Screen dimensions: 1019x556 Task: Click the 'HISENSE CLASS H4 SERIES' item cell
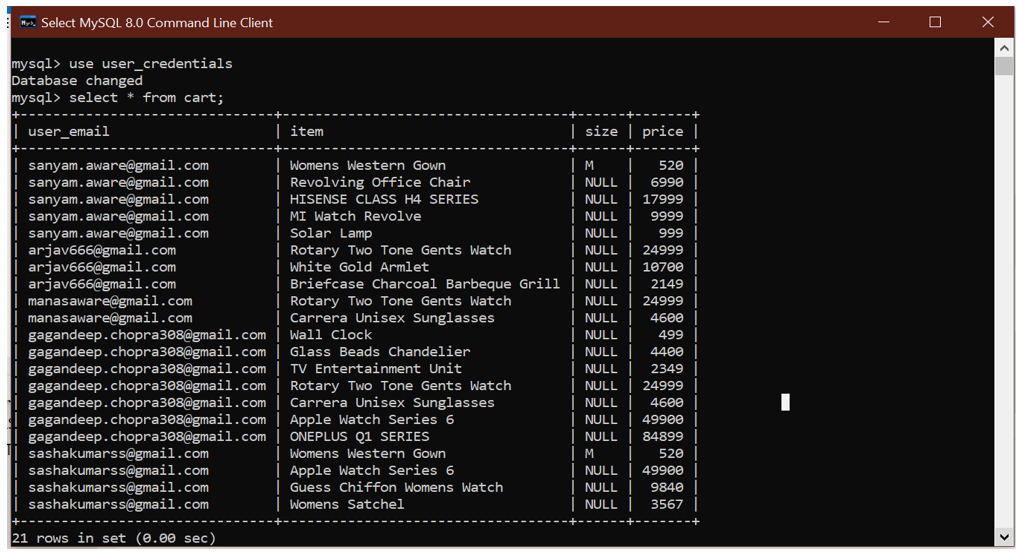pos(384,199)
